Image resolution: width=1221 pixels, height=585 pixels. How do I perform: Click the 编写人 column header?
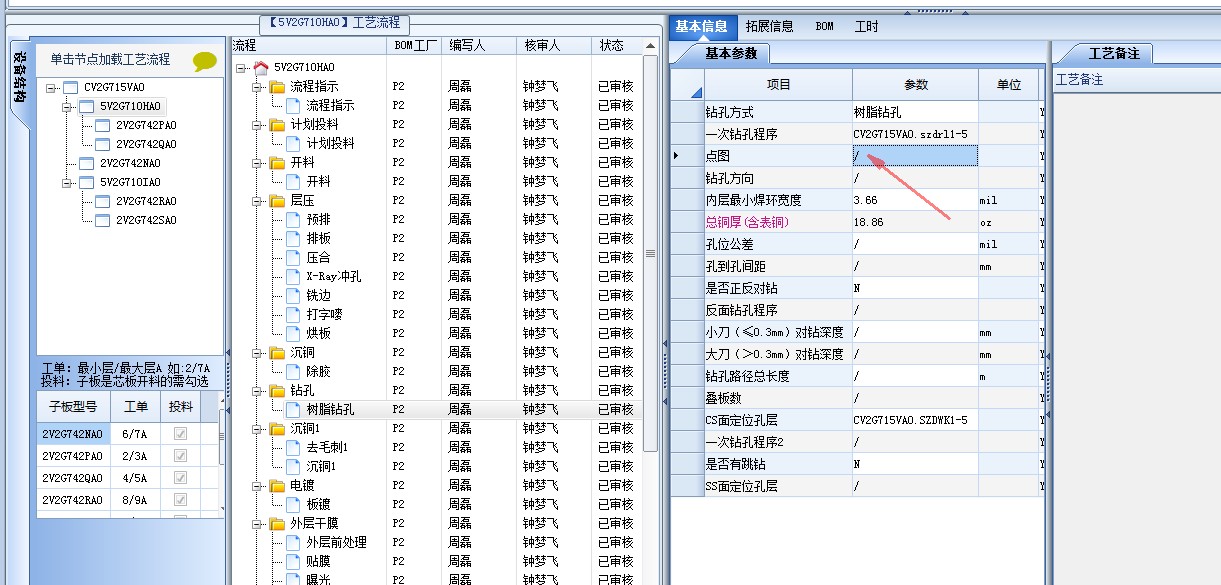(478, 46)
